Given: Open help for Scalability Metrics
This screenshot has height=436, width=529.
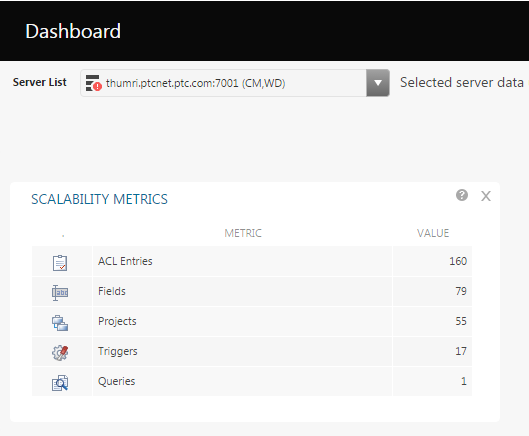Looking at the screenshot, I should [x=462, y=195].
